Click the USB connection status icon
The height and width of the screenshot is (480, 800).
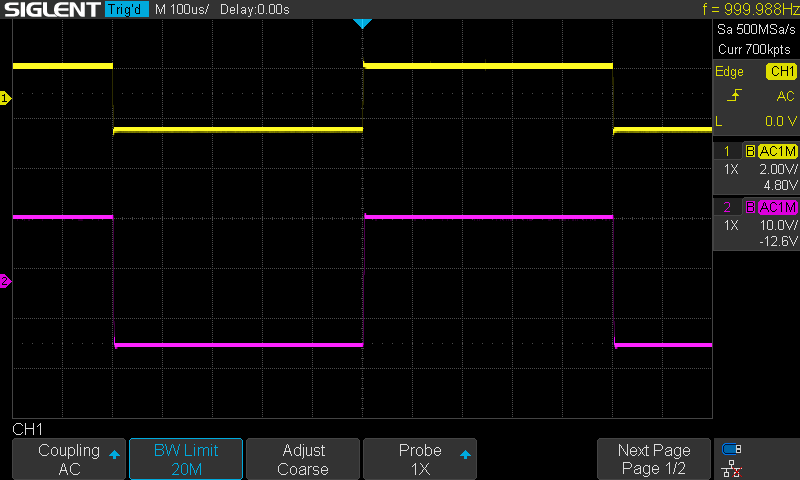coord(732,449)
